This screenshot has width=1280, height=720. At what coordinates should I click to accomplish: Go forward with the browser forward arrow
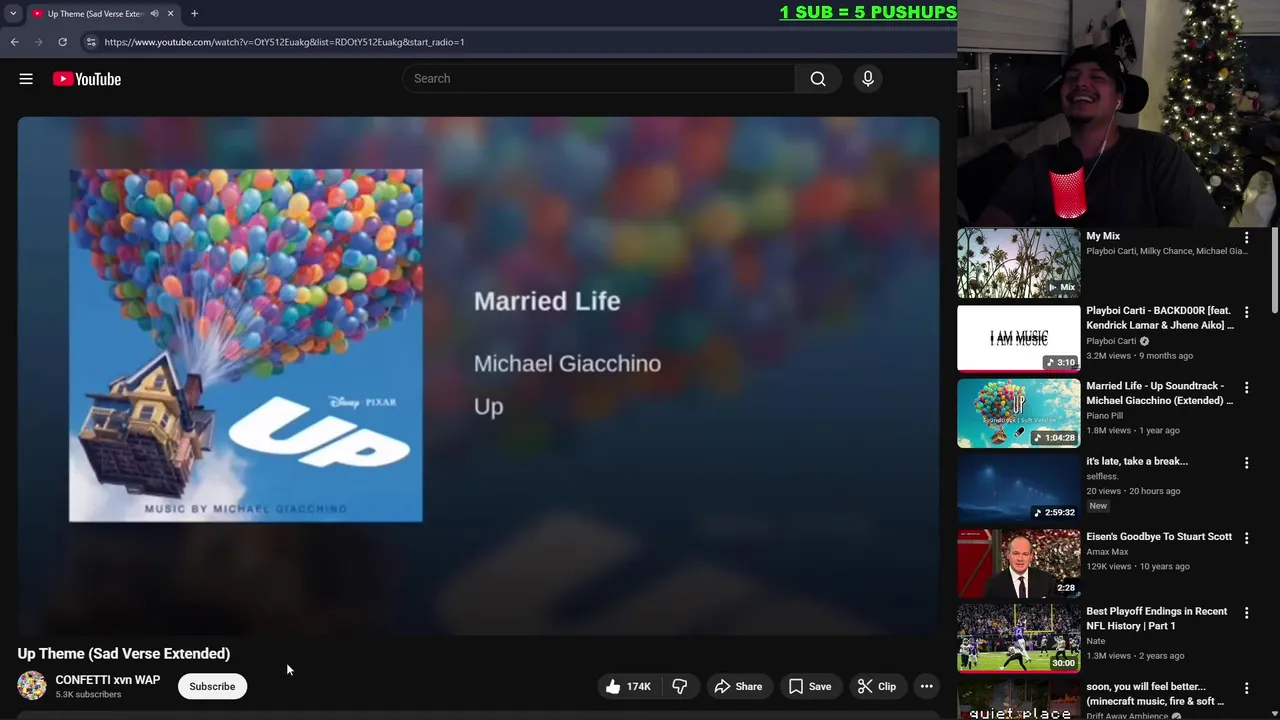pyautogui.click(x=39, y=42)
